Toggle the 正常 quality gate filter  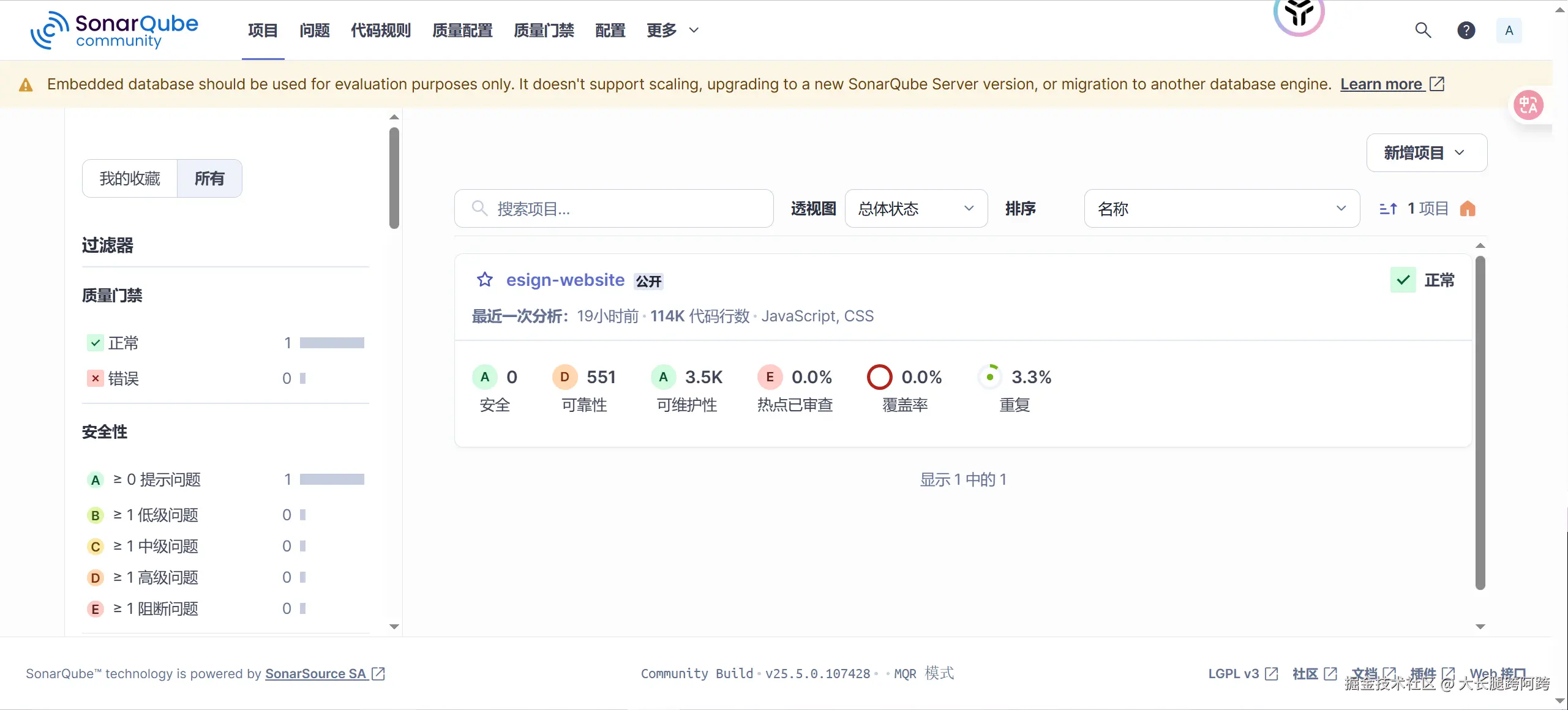[x=122, y=343]
